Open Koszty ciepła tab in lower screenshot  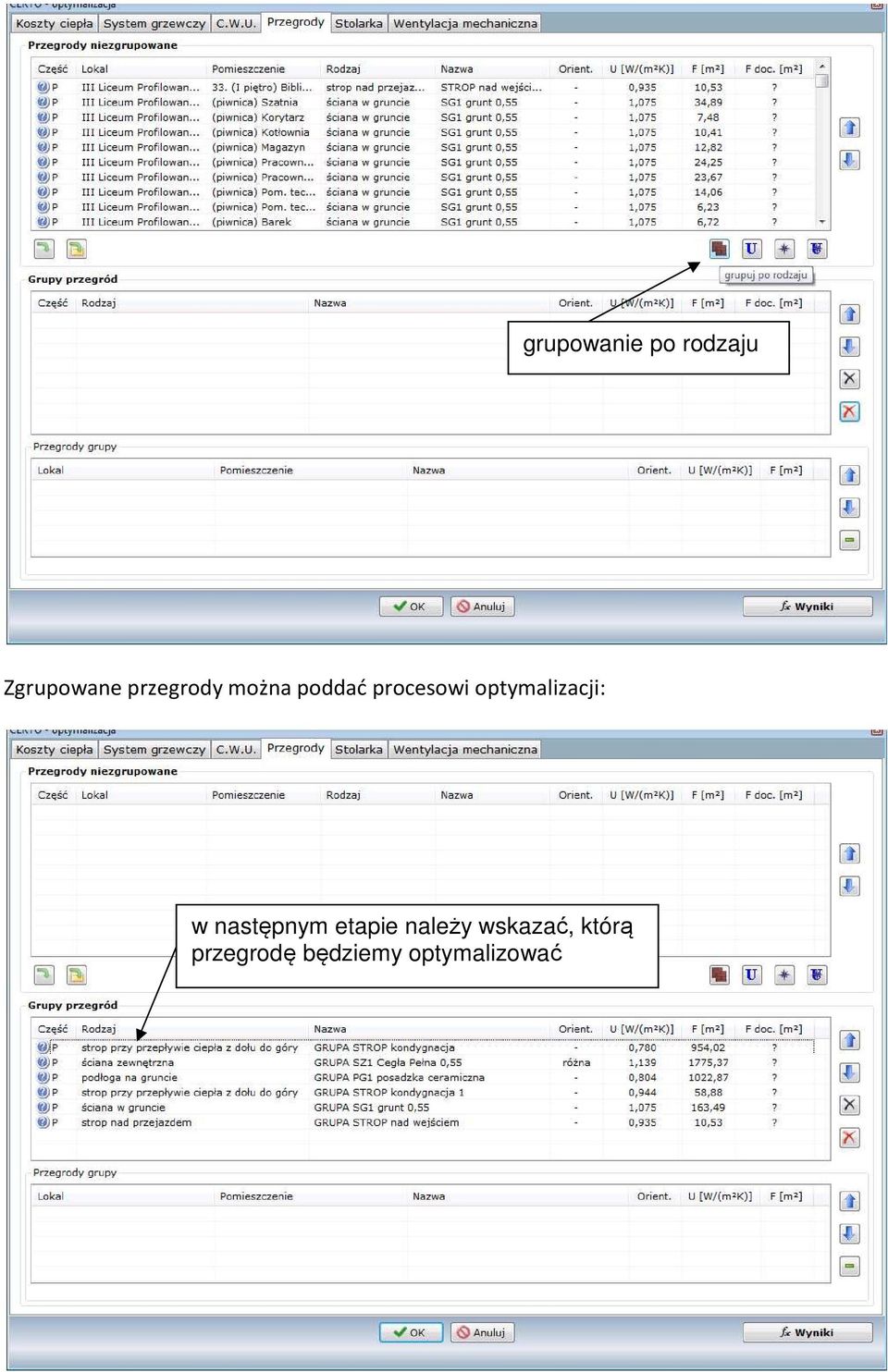(55, 749)
